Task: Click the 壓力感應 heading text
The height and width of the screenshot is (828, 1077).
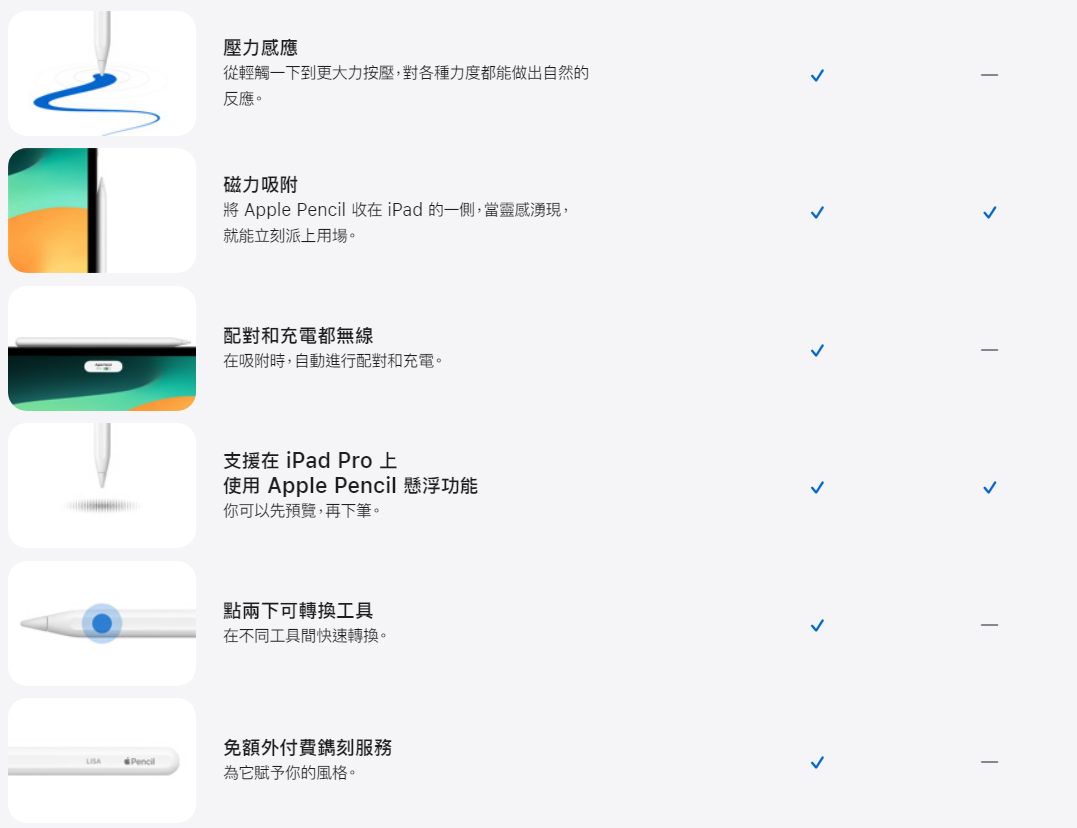Action: pyautogui.click(x=260, y=47)
